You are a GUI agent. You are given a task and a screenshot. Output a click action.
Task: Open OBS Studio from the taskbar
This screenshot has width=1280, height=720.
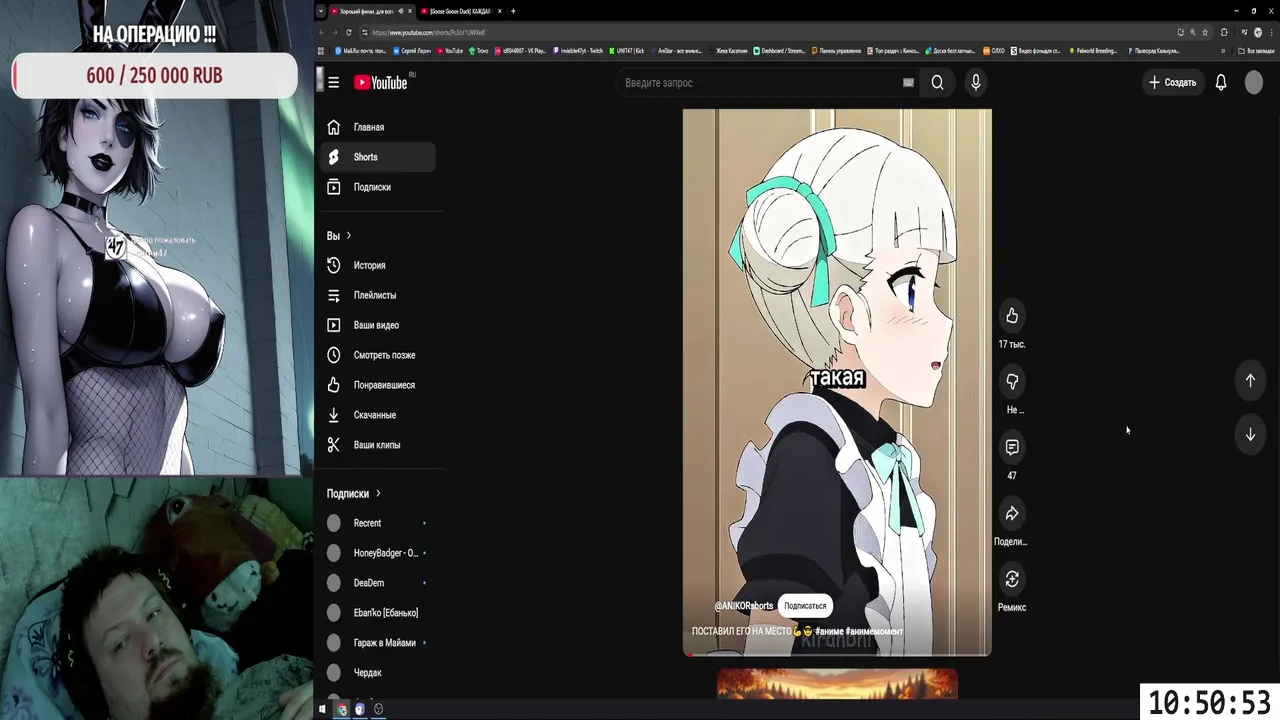379,709
